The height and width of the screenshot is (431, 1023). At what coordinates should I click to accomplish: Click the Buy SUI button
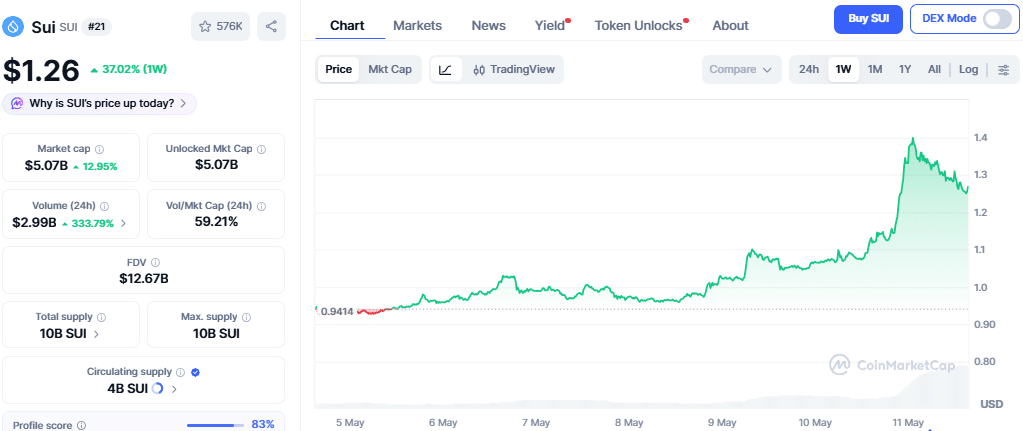(868, 19)
